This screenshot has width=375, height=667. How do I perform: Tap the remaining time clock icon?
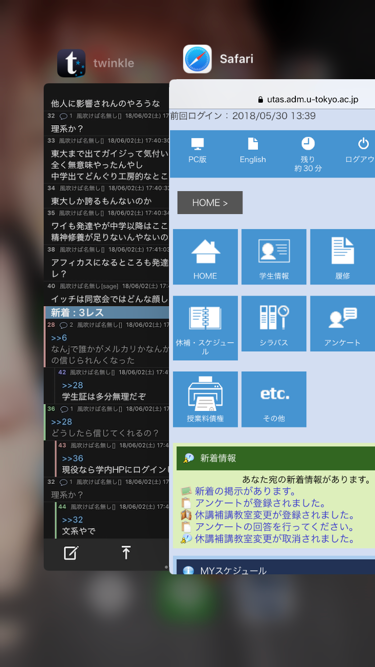click(308, 144)
